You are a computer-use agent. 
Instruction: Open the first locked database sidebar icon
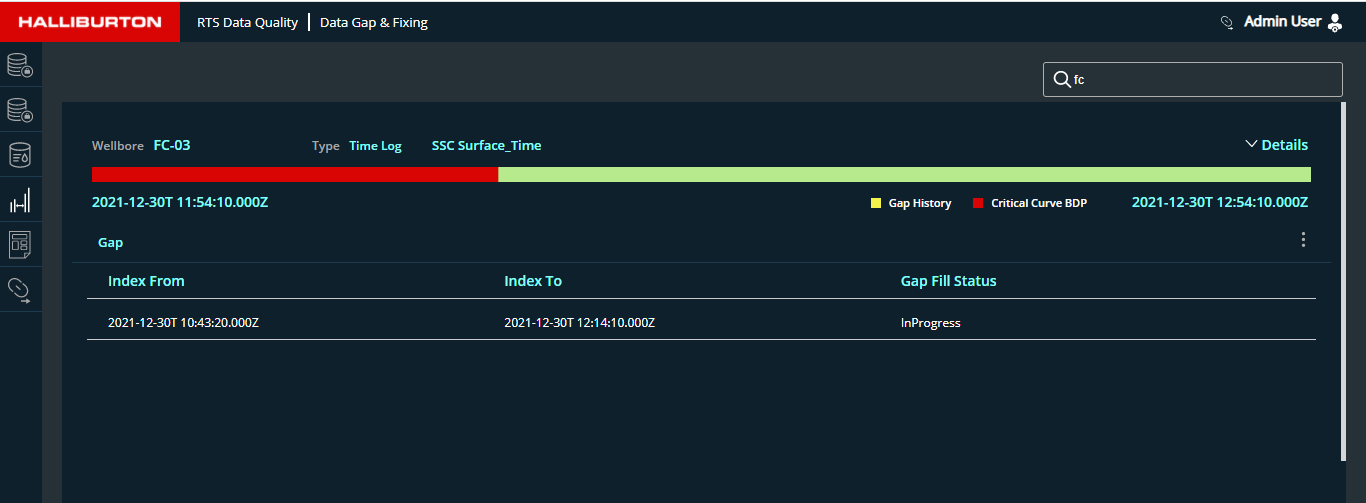point(20,65)
